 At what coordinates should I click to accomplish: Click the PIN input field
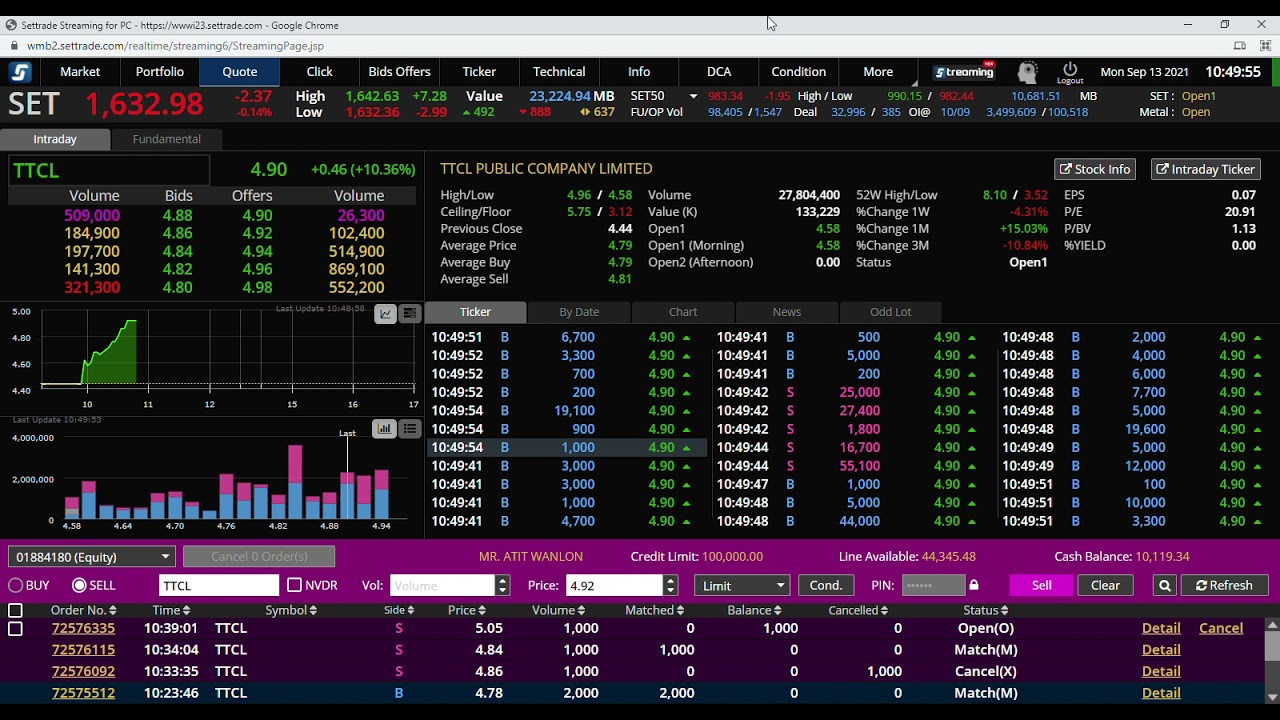[933, 586]
